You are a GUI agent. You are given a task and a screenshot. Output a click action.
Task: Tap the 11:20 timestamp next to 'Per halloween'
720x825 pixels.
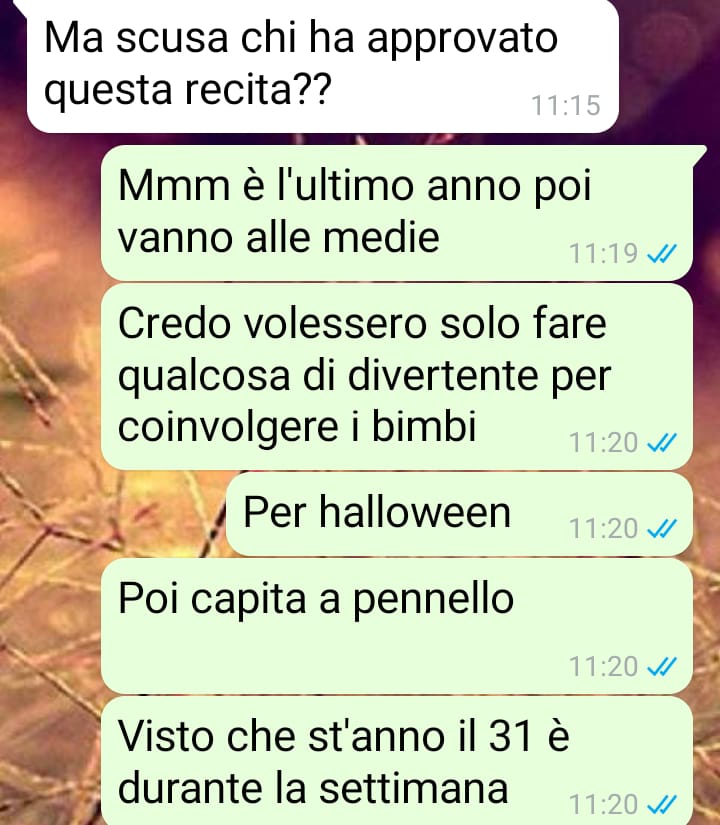click(604, 528)
